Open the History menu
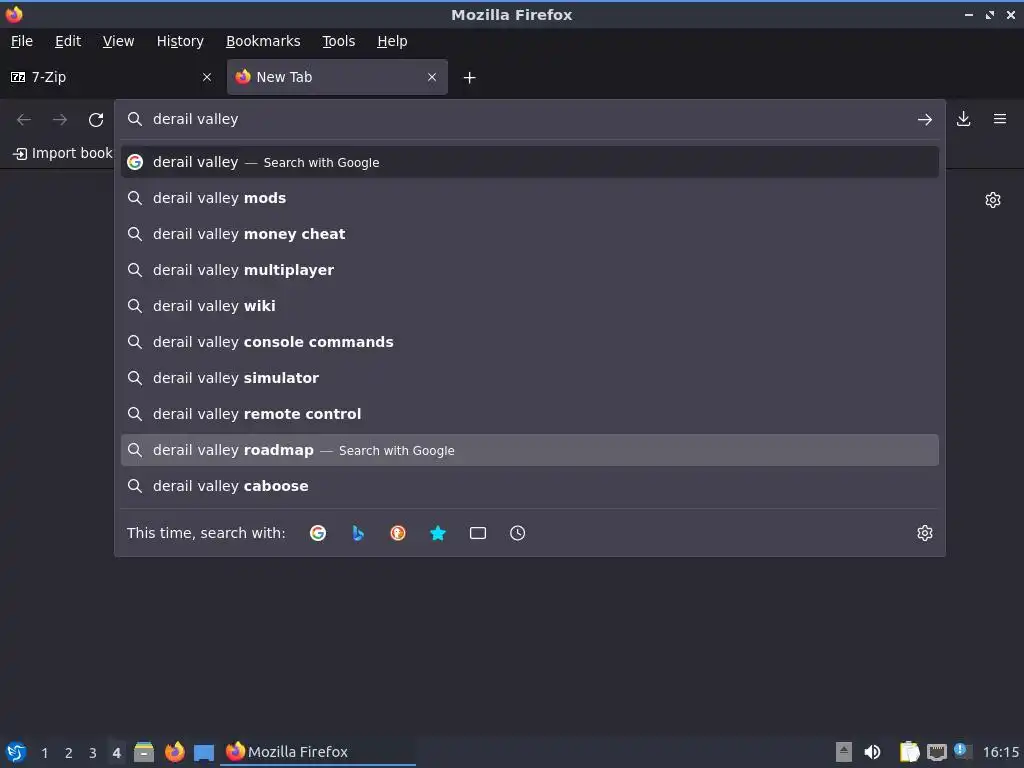Viewport: 1024px width, 768px height. click(180, 41)
